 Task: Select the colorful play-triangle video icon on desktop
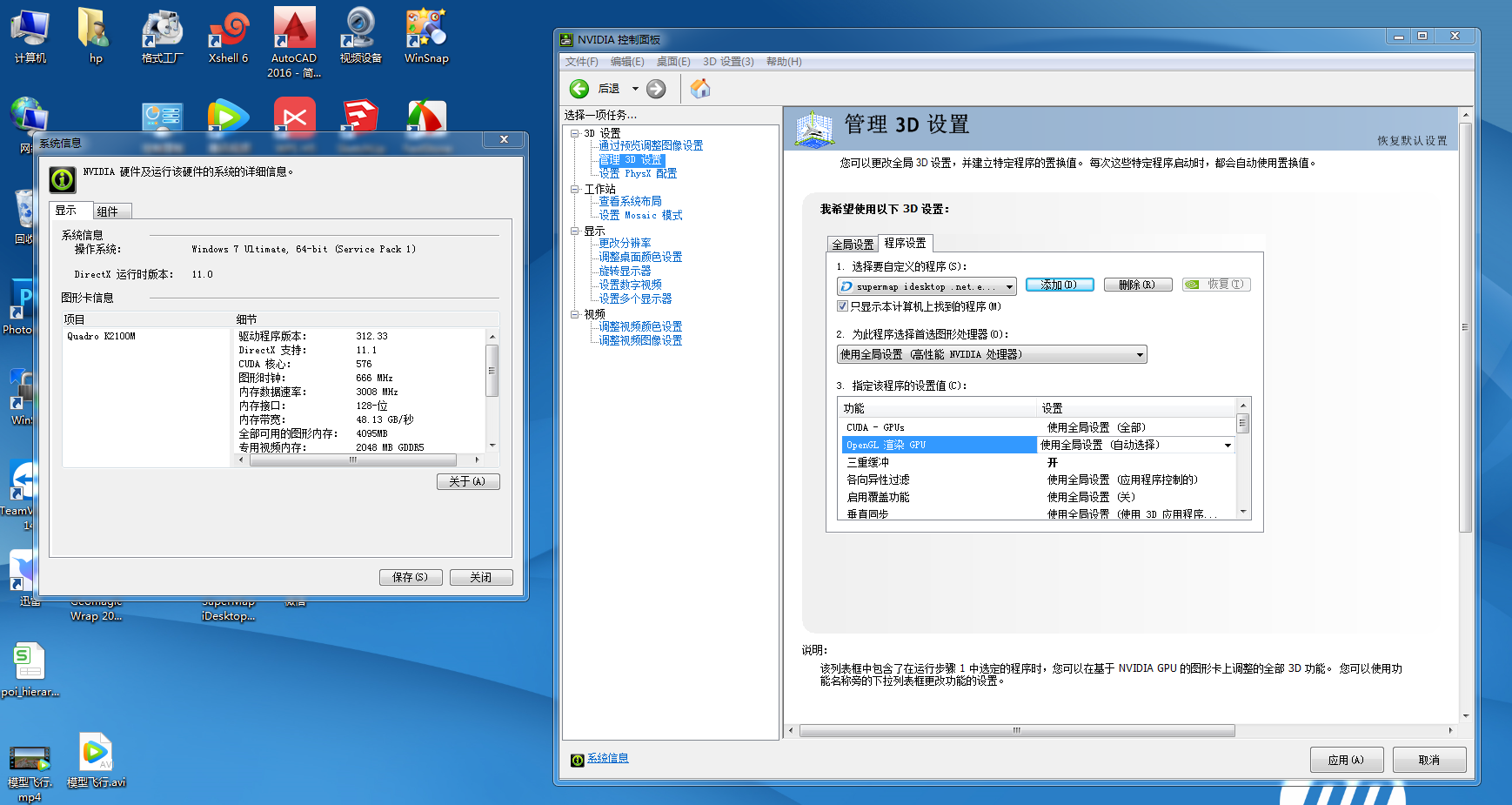pyautogui.click(x=228, y=116)
